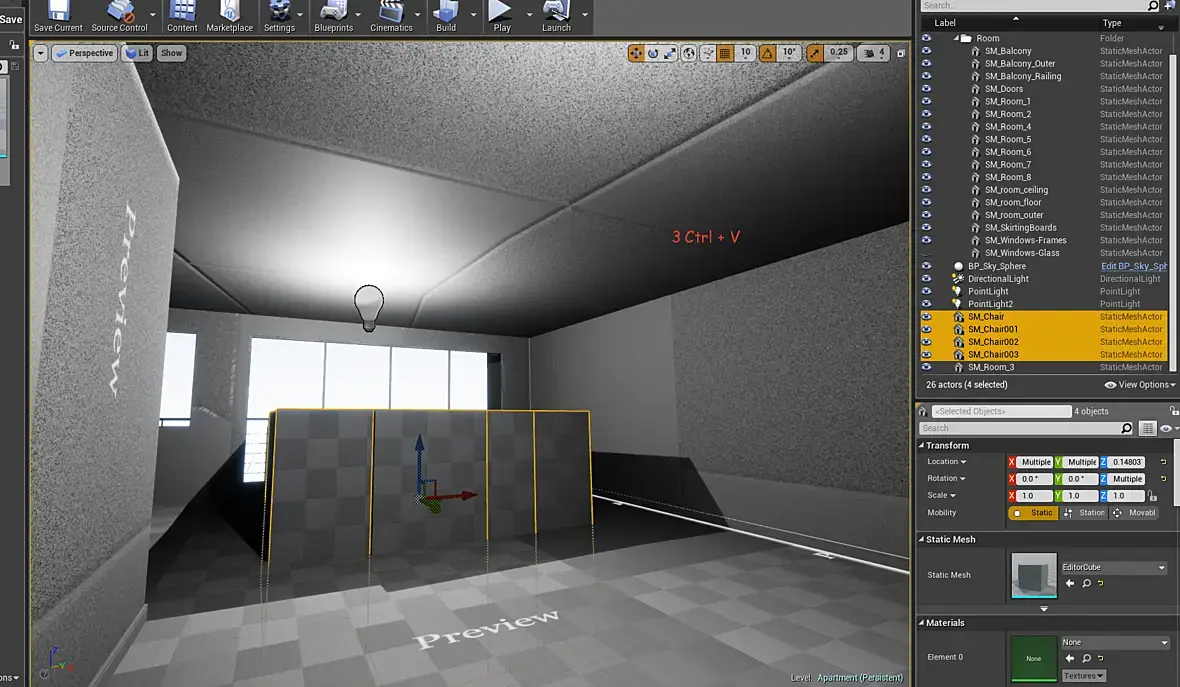
Task: Set Mobility to Stationary
Action: (x=1084, y=513)
